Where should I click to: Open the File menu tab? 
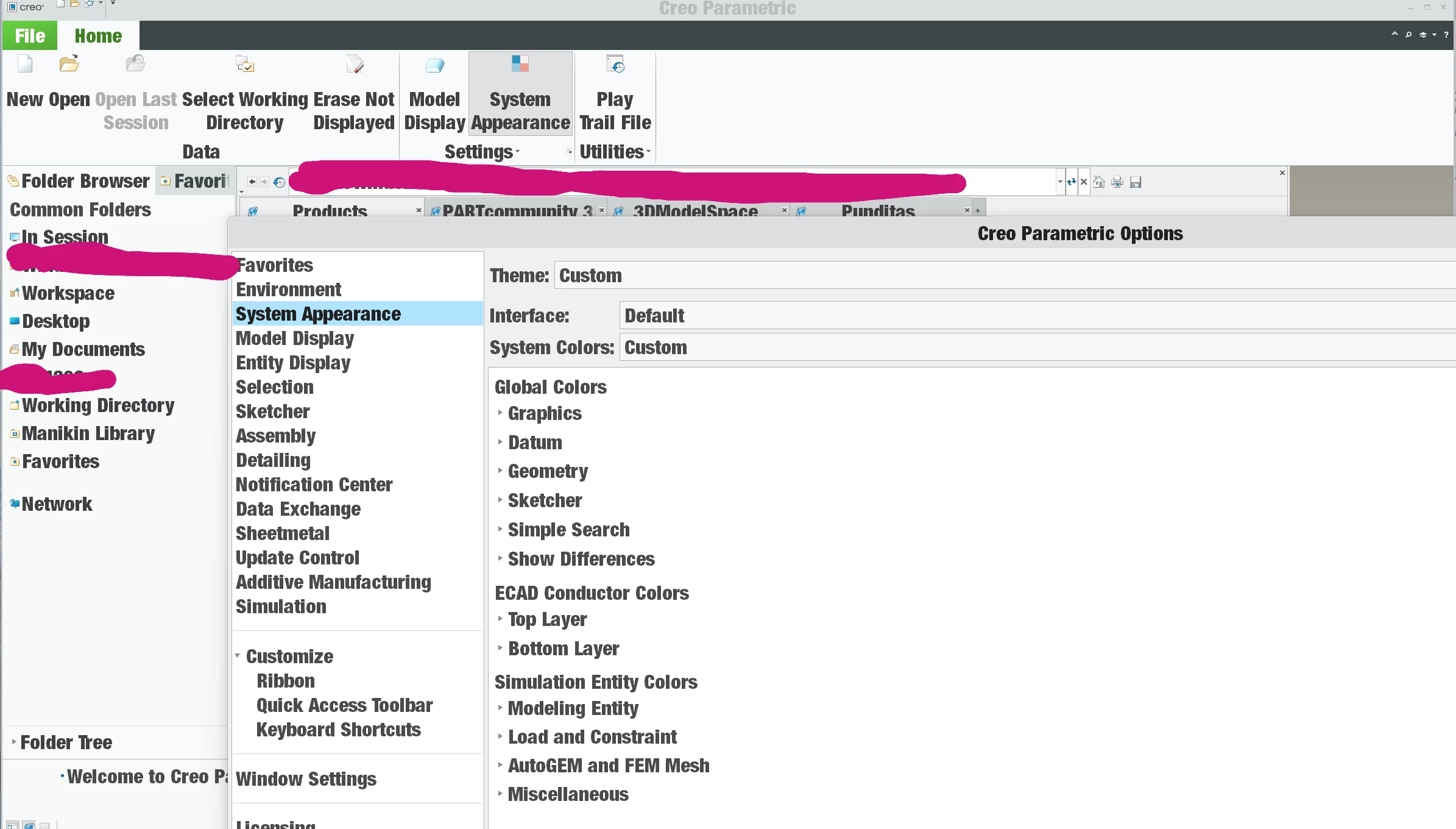30,36
